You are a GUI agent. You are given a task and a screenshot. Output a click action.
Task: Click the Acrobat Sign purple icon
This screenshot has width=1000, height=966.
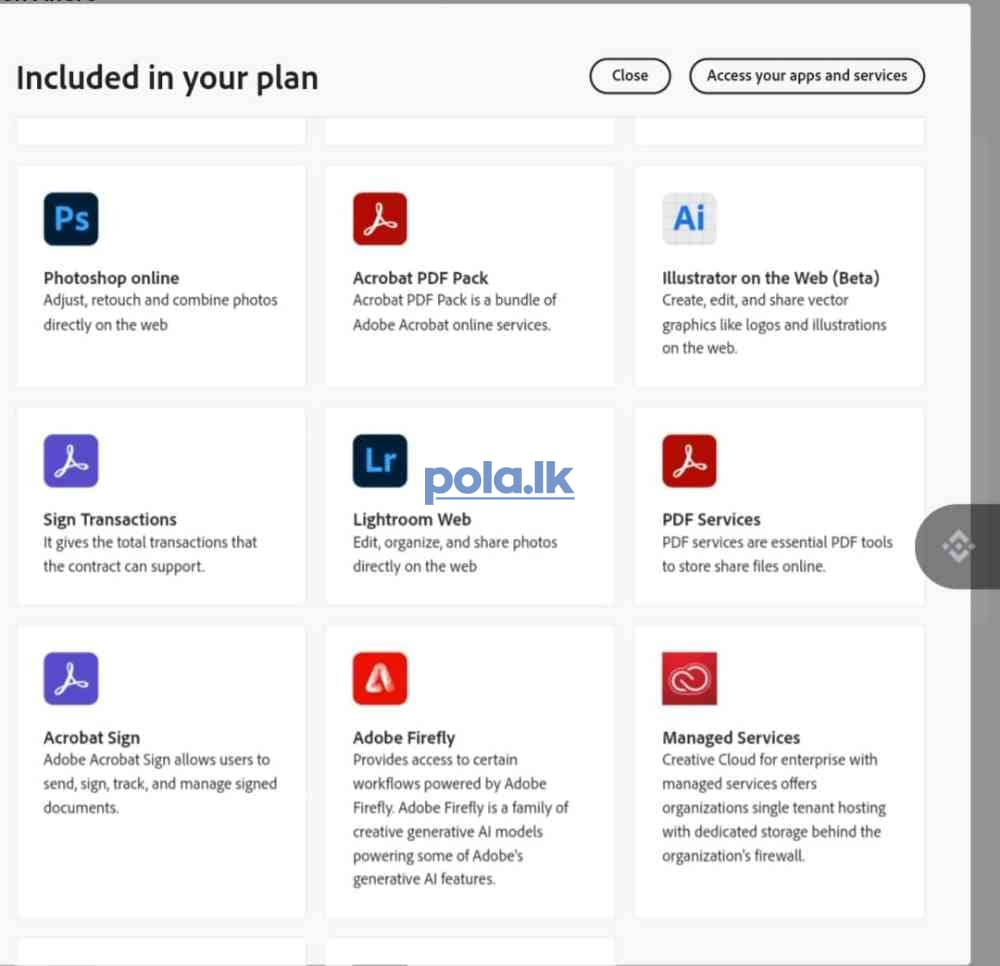point(71,678)
